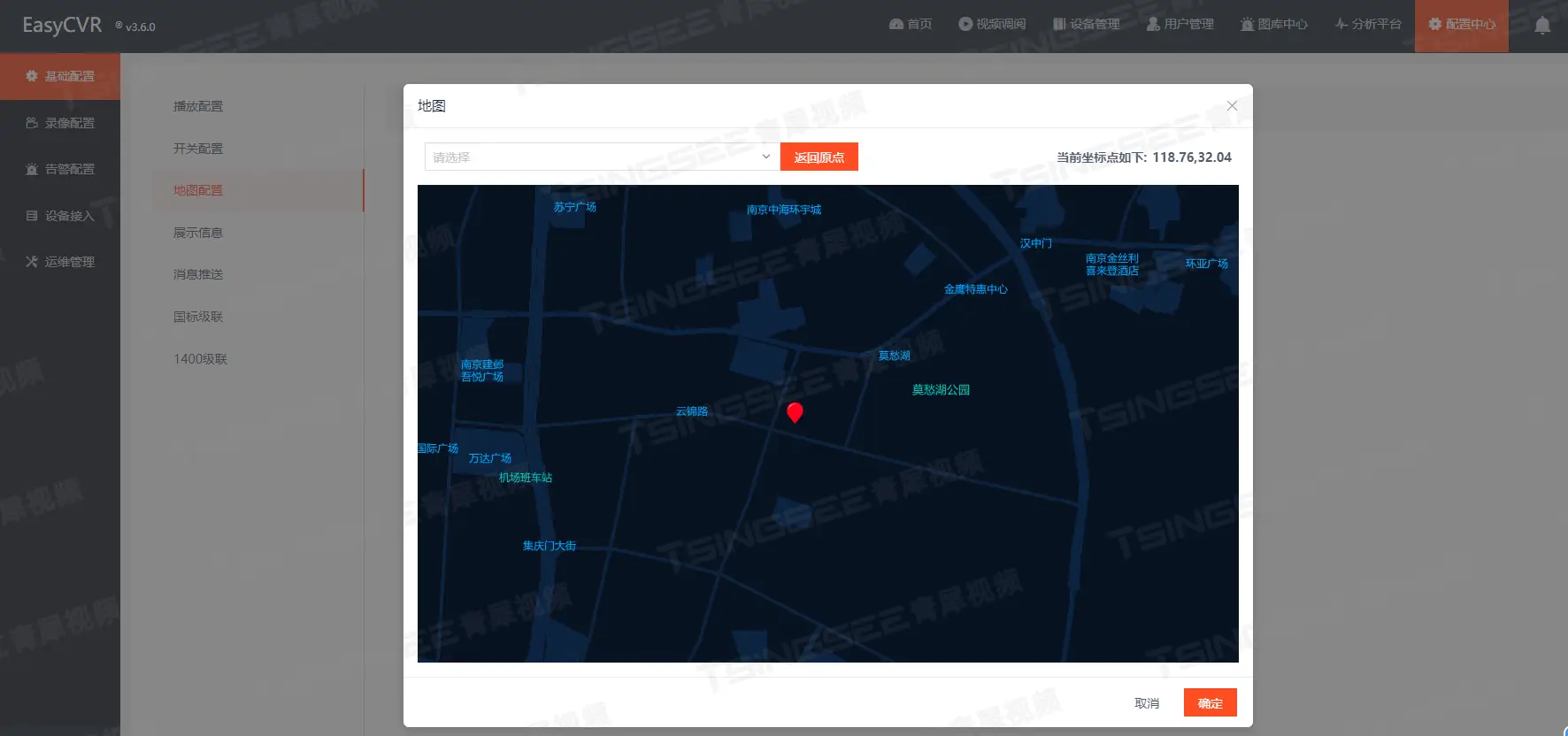Click the pulse icon beside 分析平台

(1341, 24)
